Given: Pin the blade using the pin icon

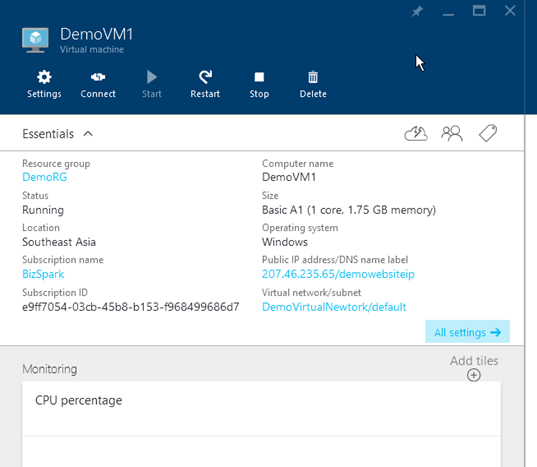Looking at the screenshot, I should coord(417,11).
